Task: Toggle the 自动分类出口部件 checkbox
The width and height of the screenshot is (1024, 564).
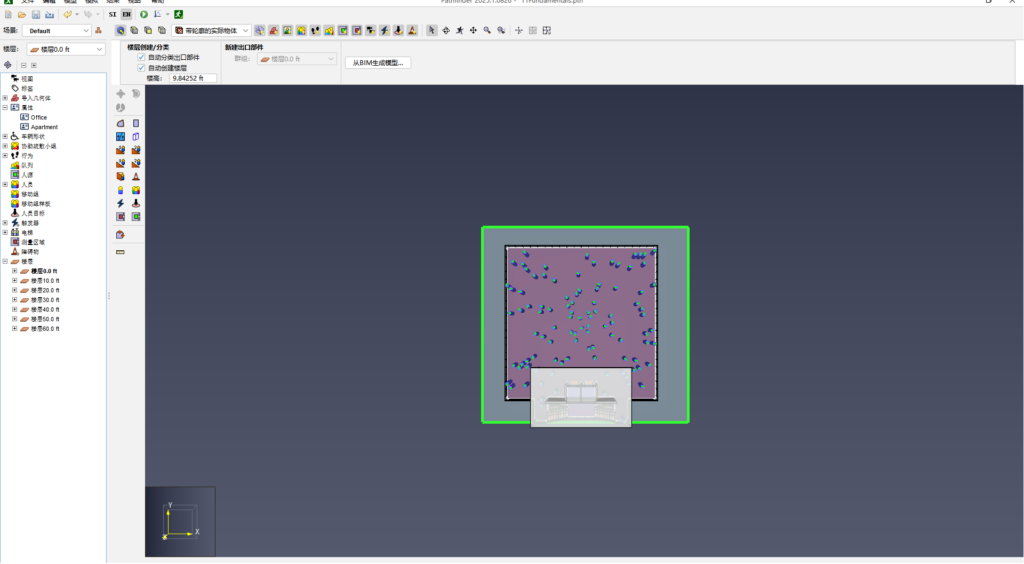Action: point(141,58)
